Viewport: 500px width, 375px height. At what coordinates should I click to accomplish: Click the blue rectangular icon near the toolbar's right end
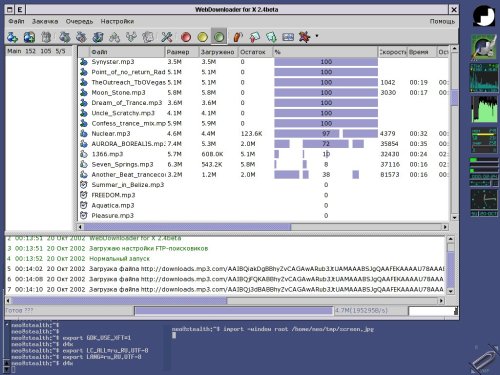tap(288, 37)
